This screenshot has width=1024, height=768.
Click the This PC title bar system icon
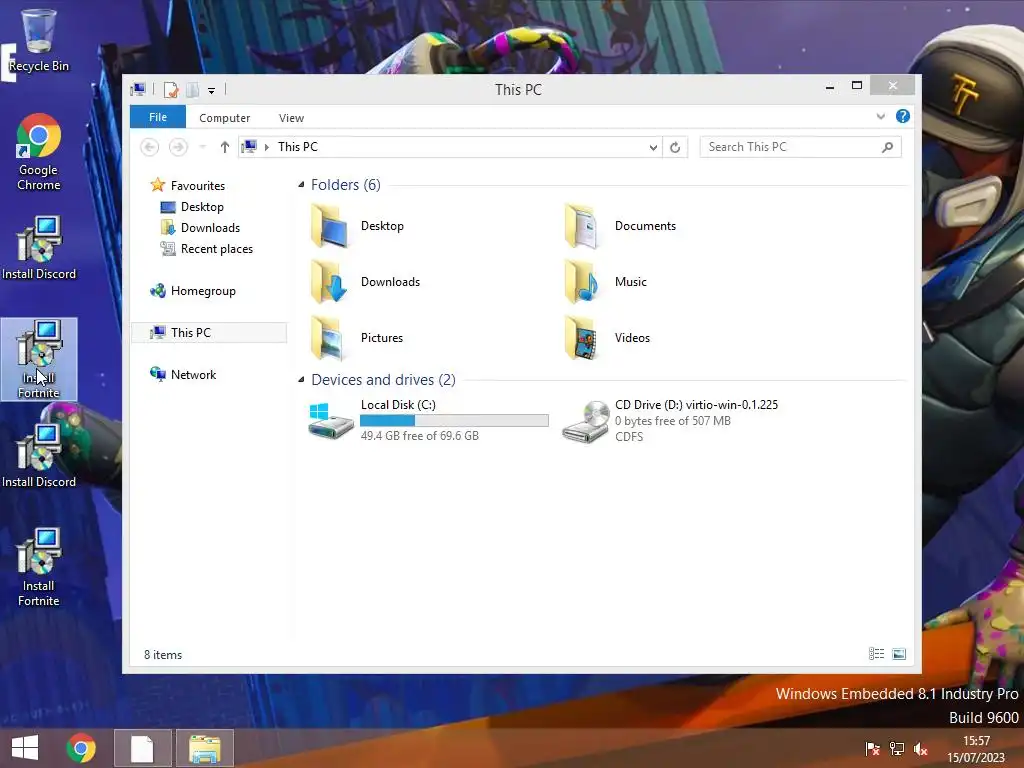(138, 89)
